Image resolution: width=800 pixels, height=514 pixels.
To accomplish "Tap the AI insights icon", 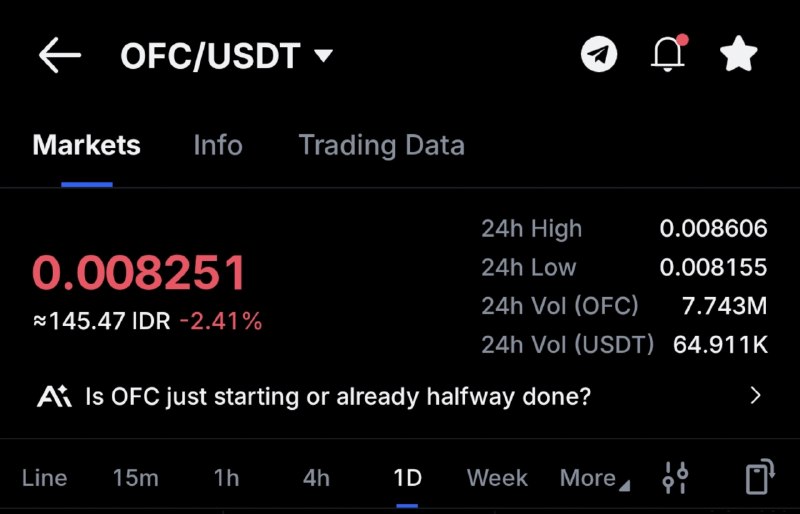I will 54,396.
